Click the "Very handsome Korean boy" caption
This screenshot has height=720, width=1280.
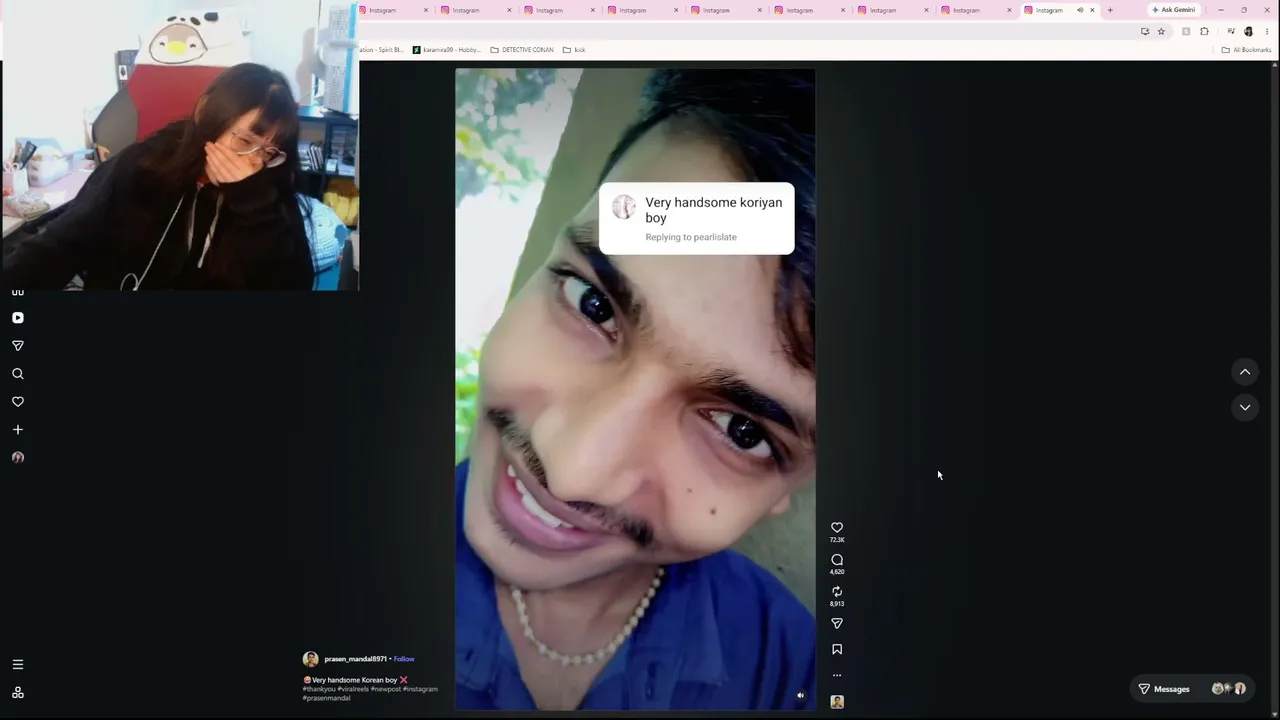[354, 680]
